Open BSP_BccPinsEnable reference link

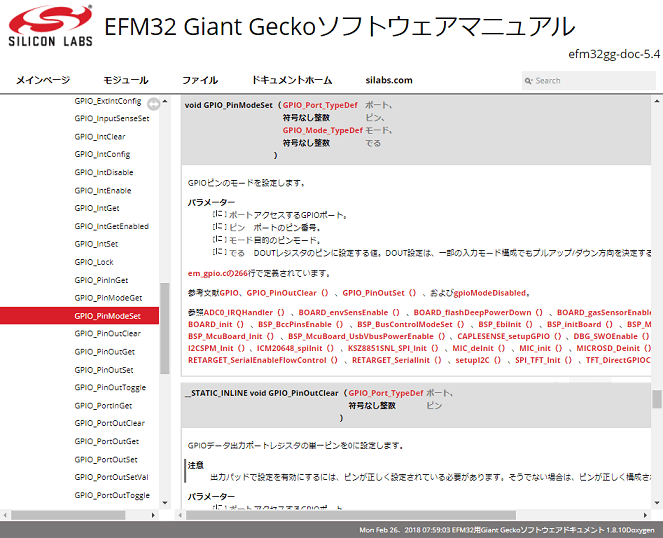click(301, 324)
